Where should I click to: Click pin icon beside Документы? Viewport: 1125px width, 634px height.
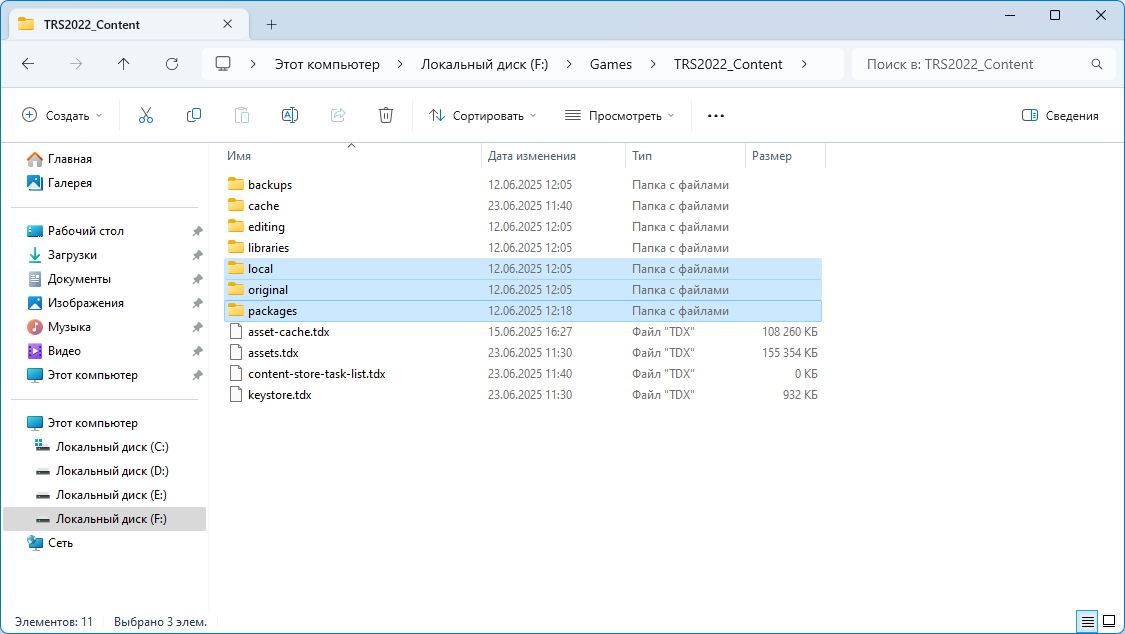(197, 279)
